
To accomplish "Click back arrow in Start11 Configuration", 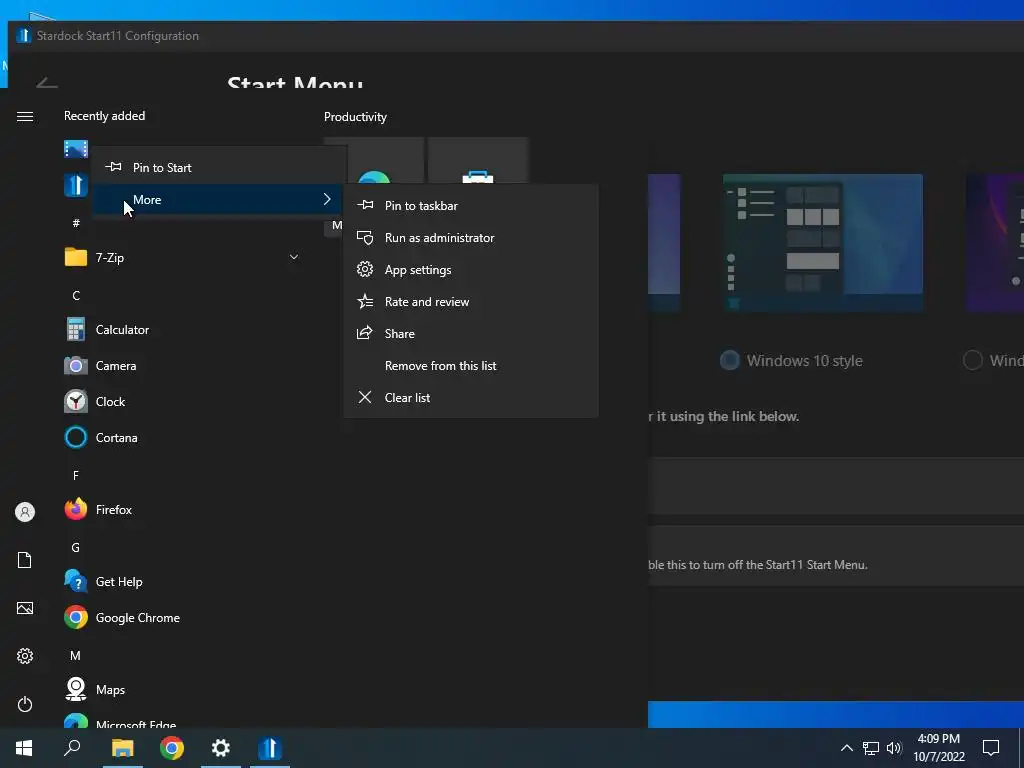I will point(47,83).
